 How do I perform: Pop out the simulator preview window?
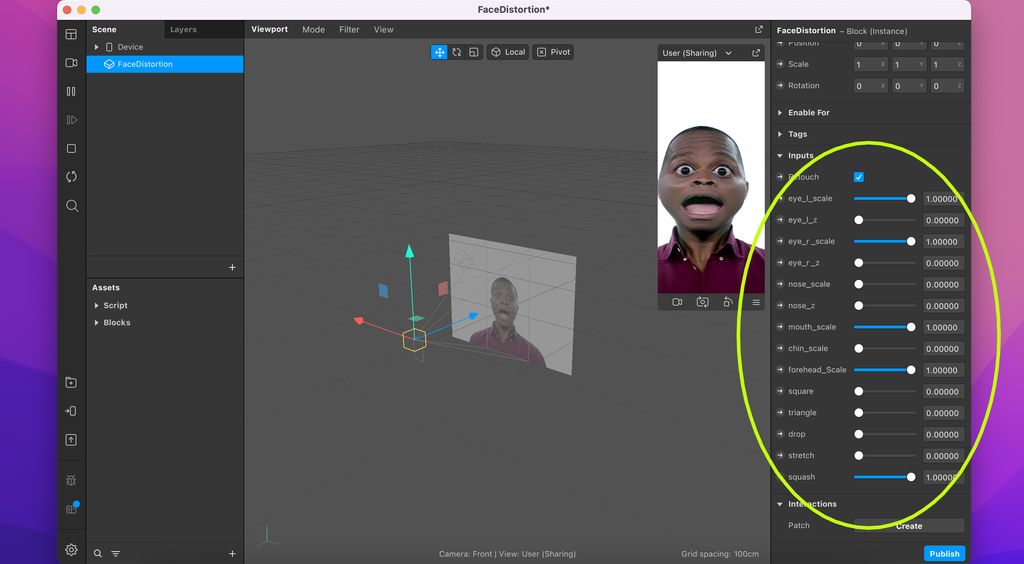pos(756,53)
